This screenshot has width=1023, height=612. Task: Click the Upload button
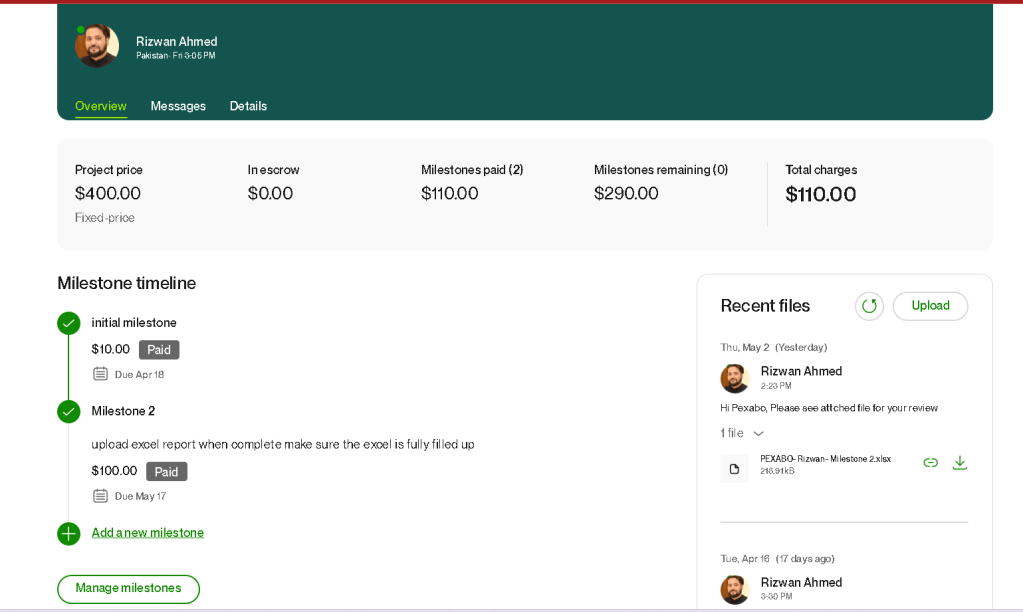(x=930, y=306)
